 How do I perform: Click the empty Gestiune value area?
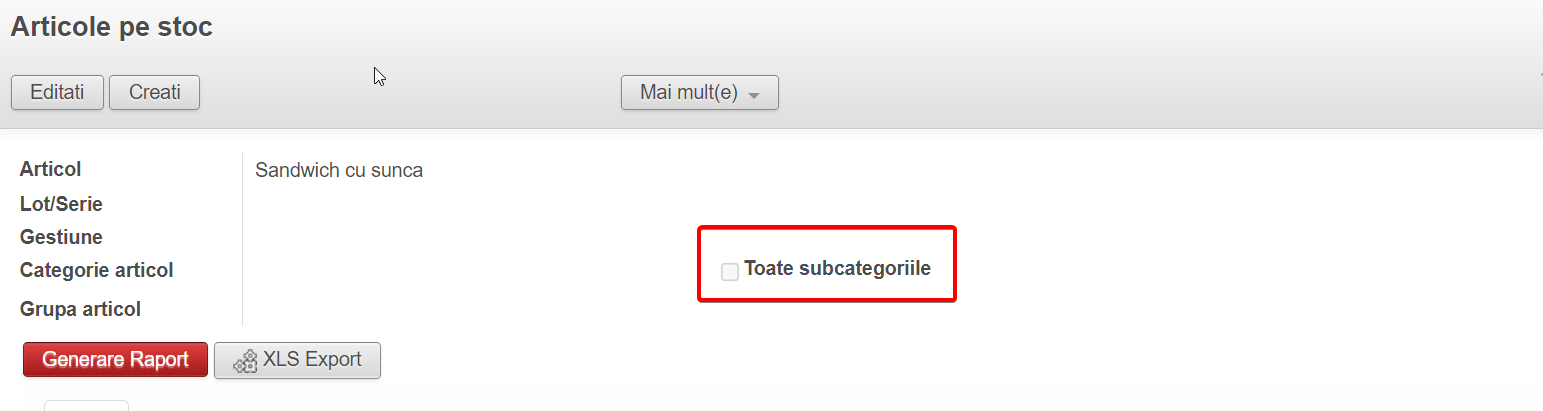pos(400,238)
